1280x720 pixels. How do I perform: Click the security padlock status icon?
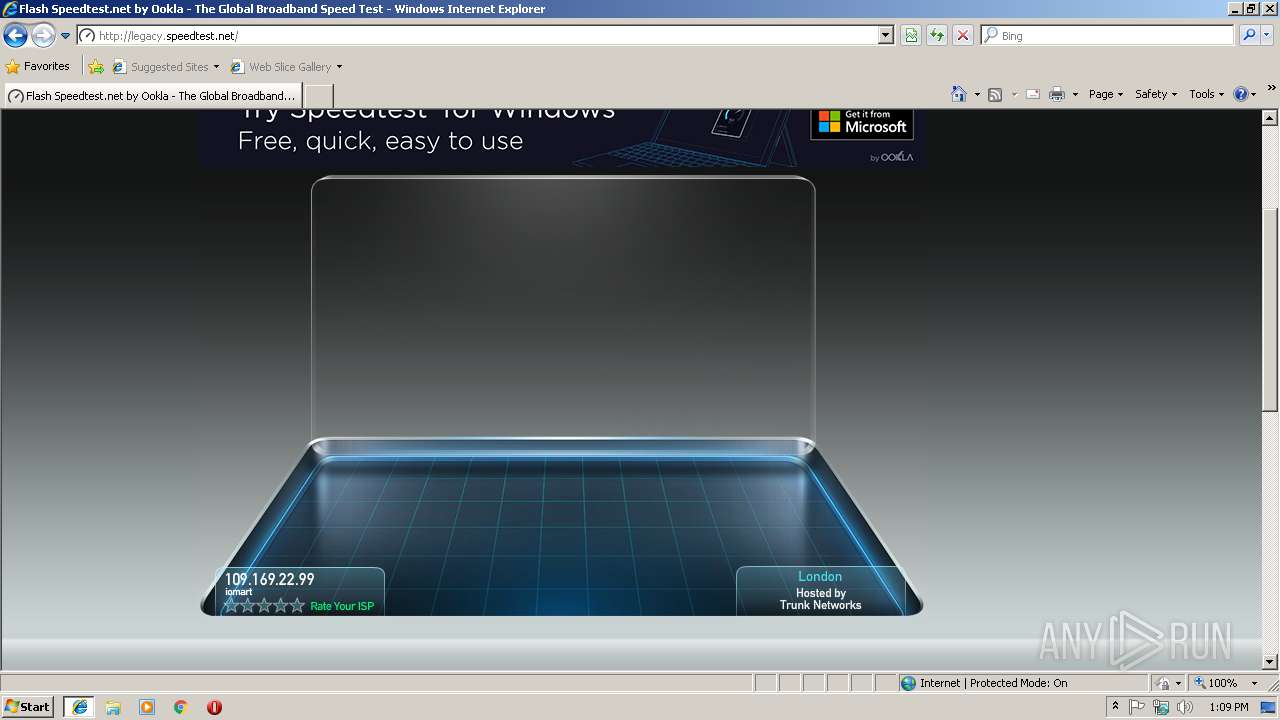point(1163,683)
